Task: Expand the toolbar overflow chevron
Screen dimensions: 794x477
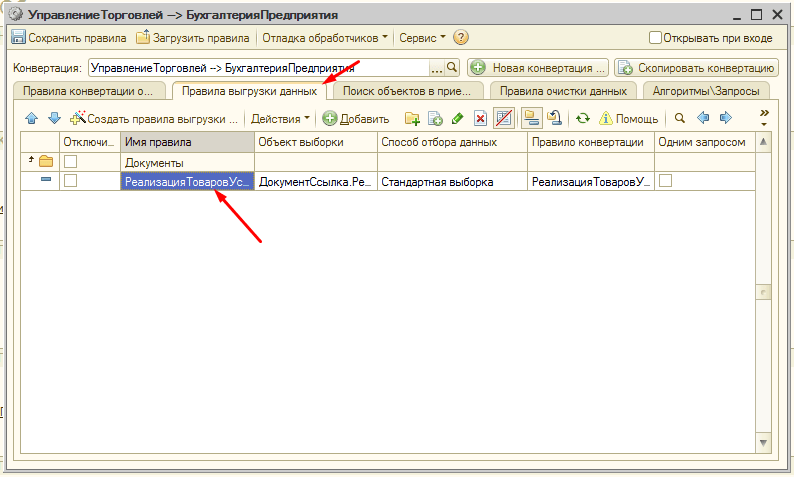Action: pyautogui.click(x=764, y=117)
